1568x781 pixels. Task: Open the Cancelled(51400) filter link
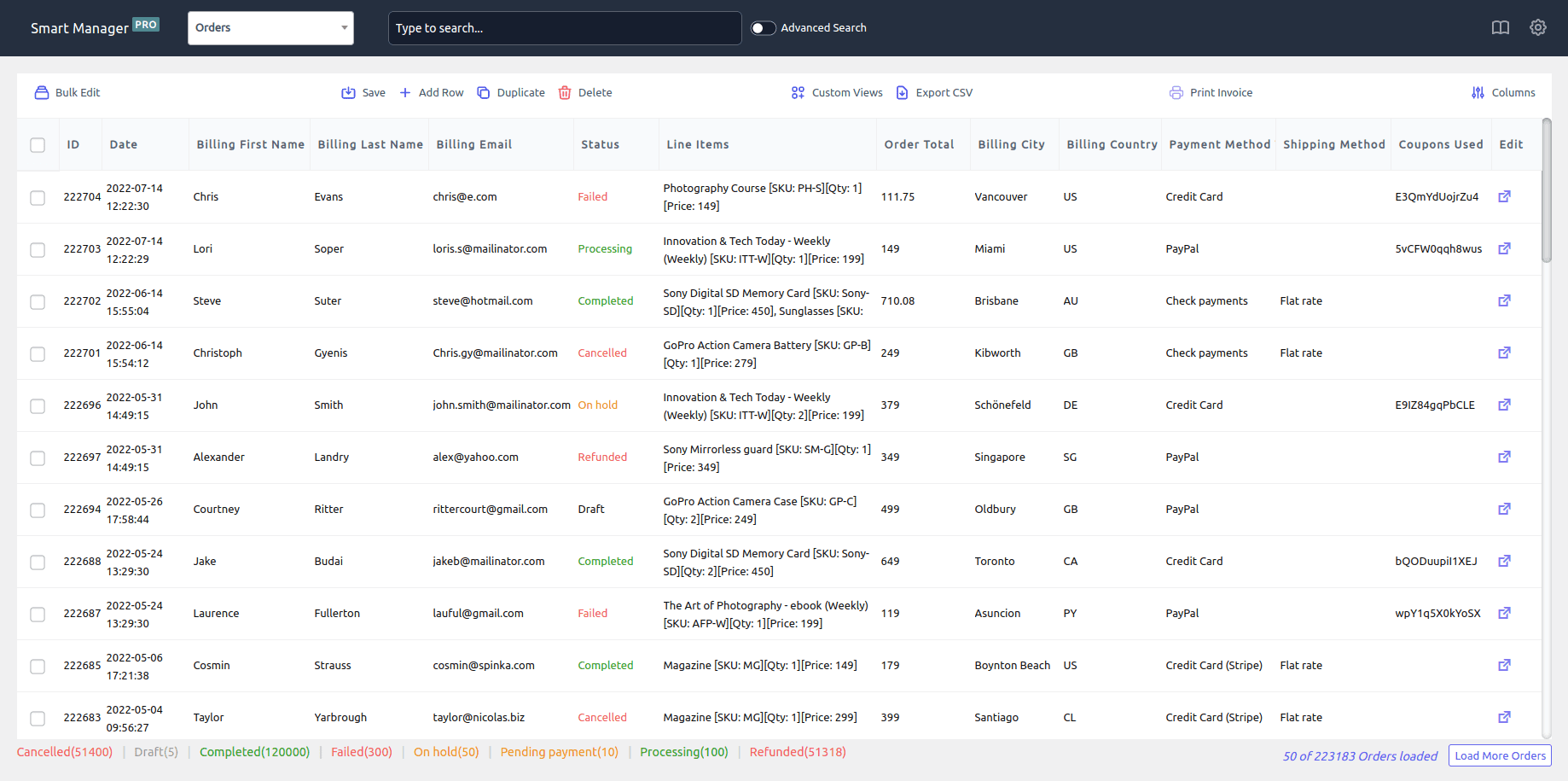point(64,751)
